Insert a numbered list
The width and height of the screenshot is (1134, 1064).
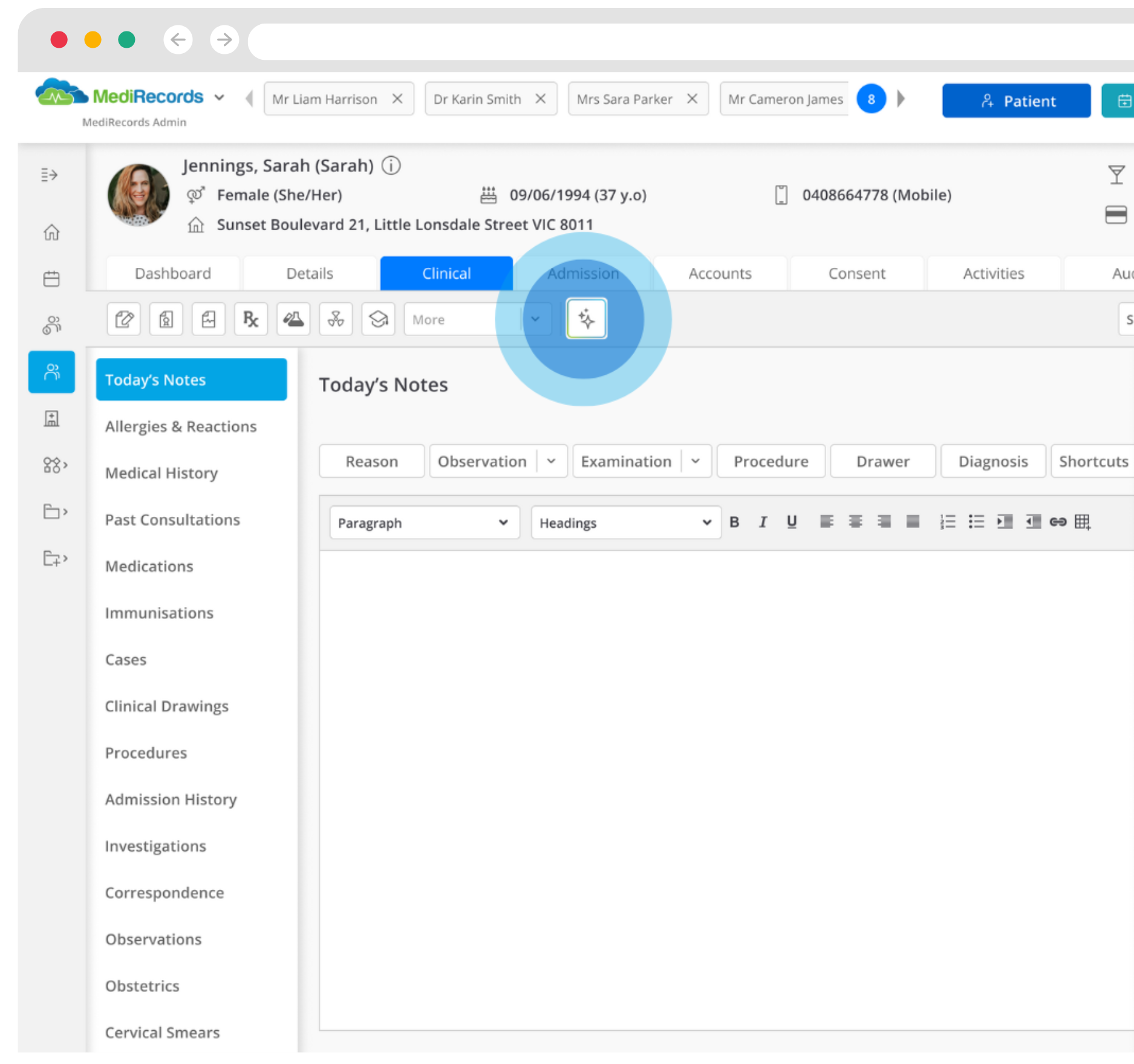click(x=947, y=522)
